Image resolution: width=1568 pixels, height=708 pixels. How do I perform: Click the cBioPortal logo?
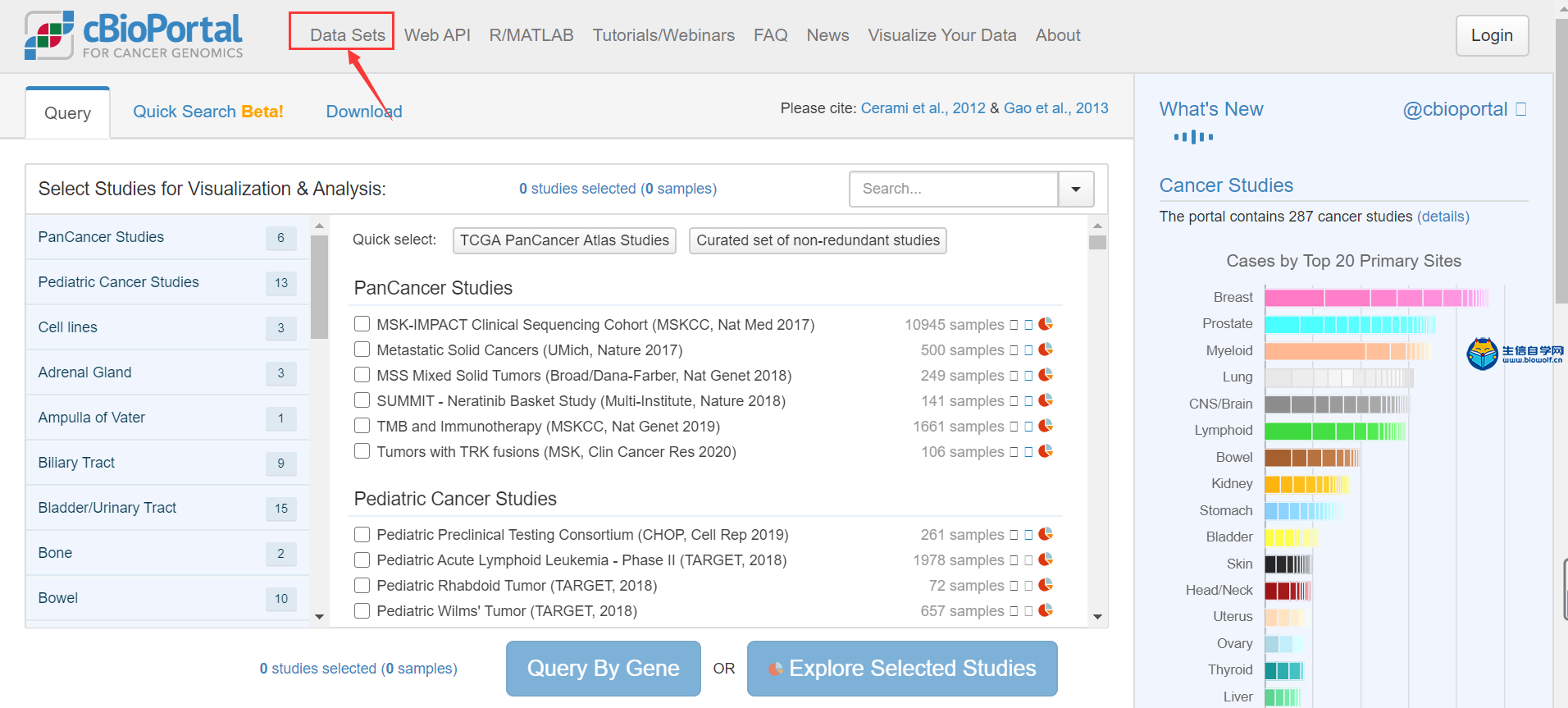(x=134, y=35)
